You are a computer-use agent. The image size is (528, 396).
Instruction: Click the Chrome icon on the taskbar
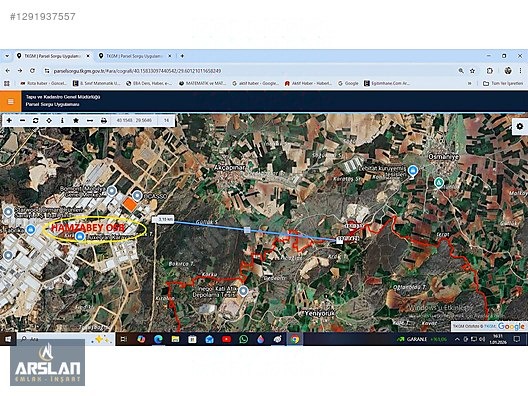pos(295,339)
